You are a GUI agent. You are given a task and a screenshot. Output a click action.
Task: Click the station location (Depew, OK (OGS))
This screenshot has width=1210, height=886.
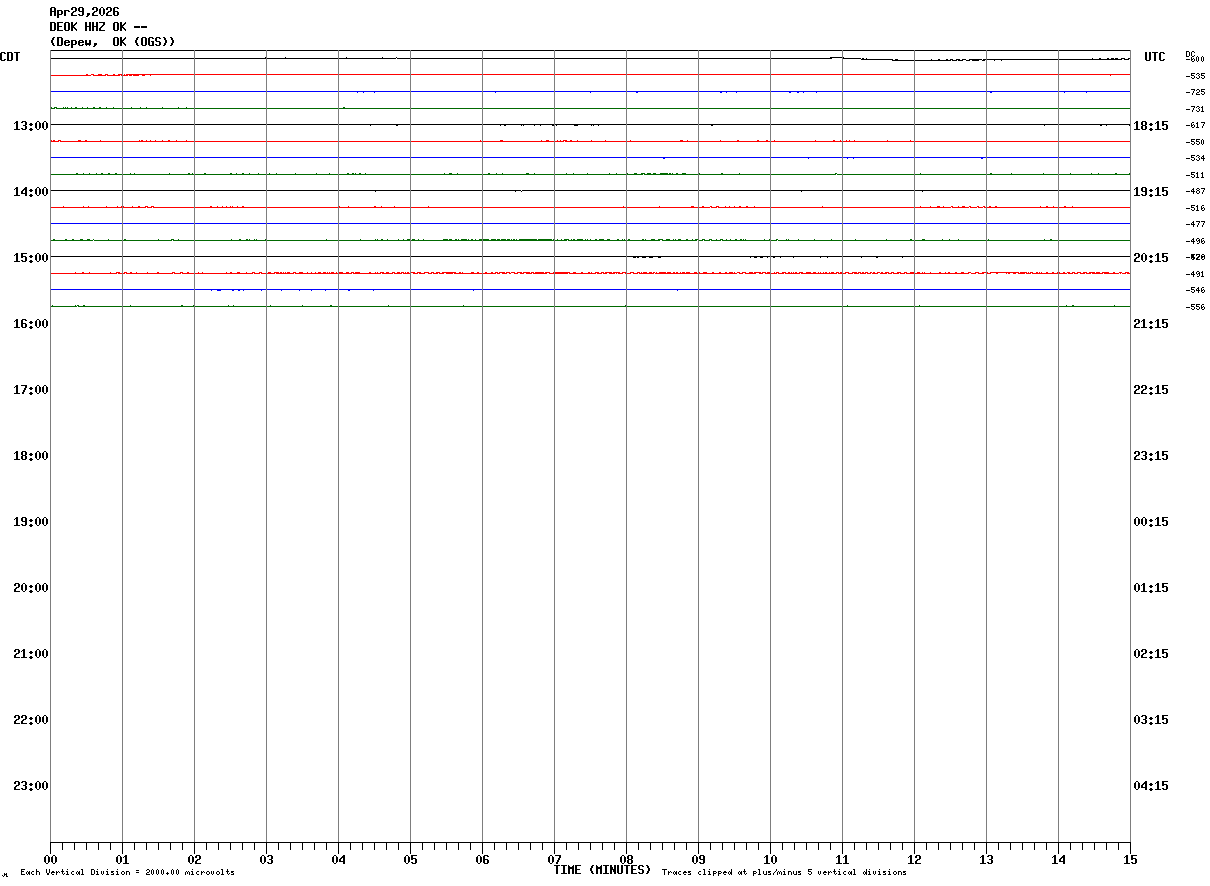112,42
